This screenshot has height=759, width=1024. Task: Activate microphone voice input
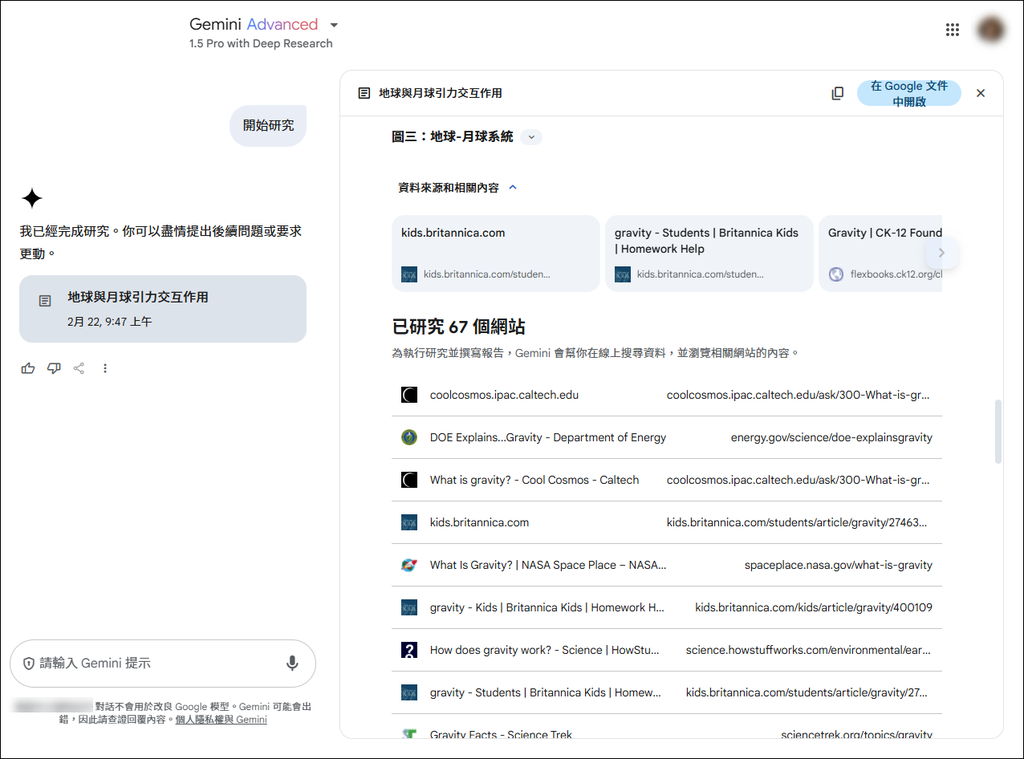(292, 664)
